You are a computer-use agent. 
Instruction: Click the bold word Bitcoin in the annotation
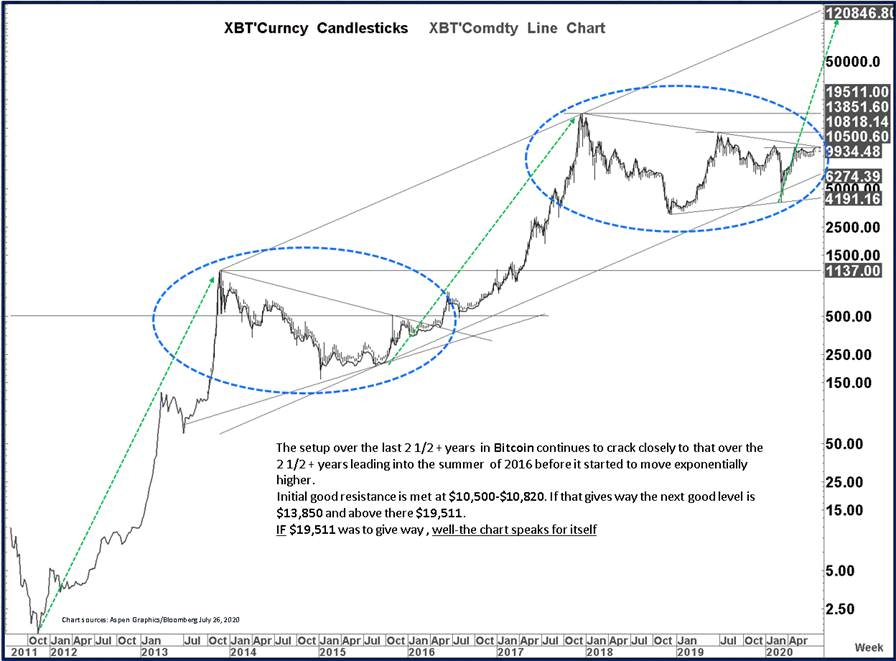(x=514, y=447)
